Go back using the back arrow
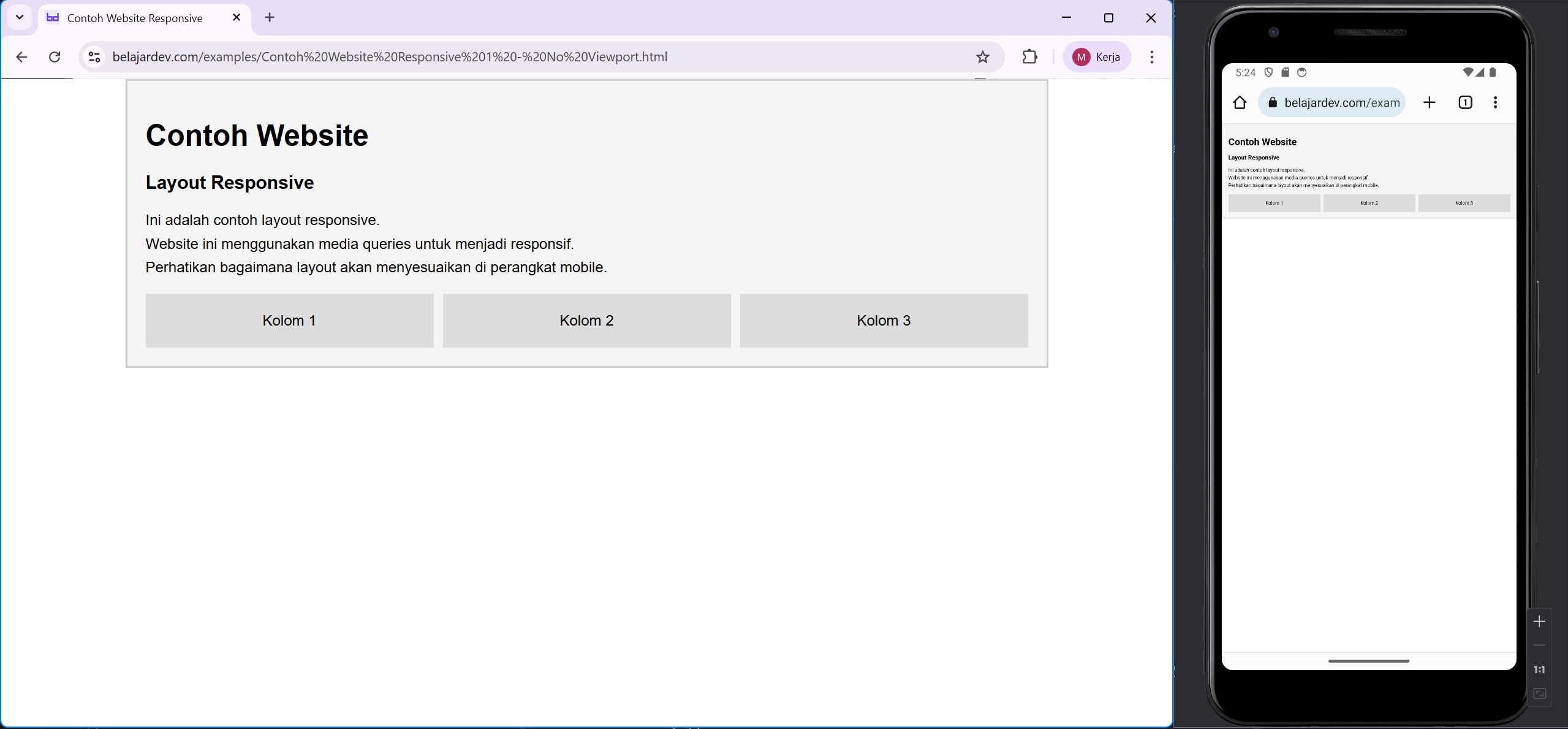1568x729 pixels. [21, 56]
